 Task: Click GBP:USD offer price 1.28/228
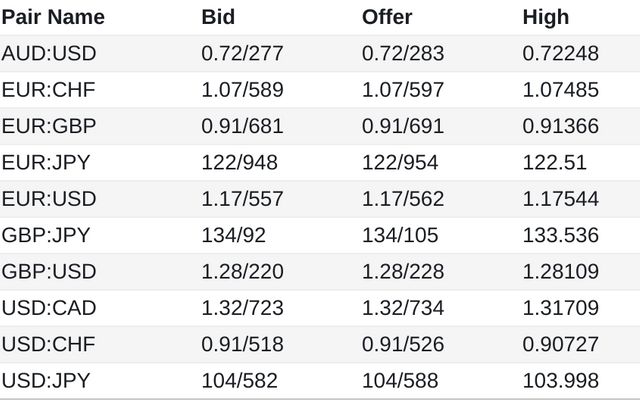(403, 271)
